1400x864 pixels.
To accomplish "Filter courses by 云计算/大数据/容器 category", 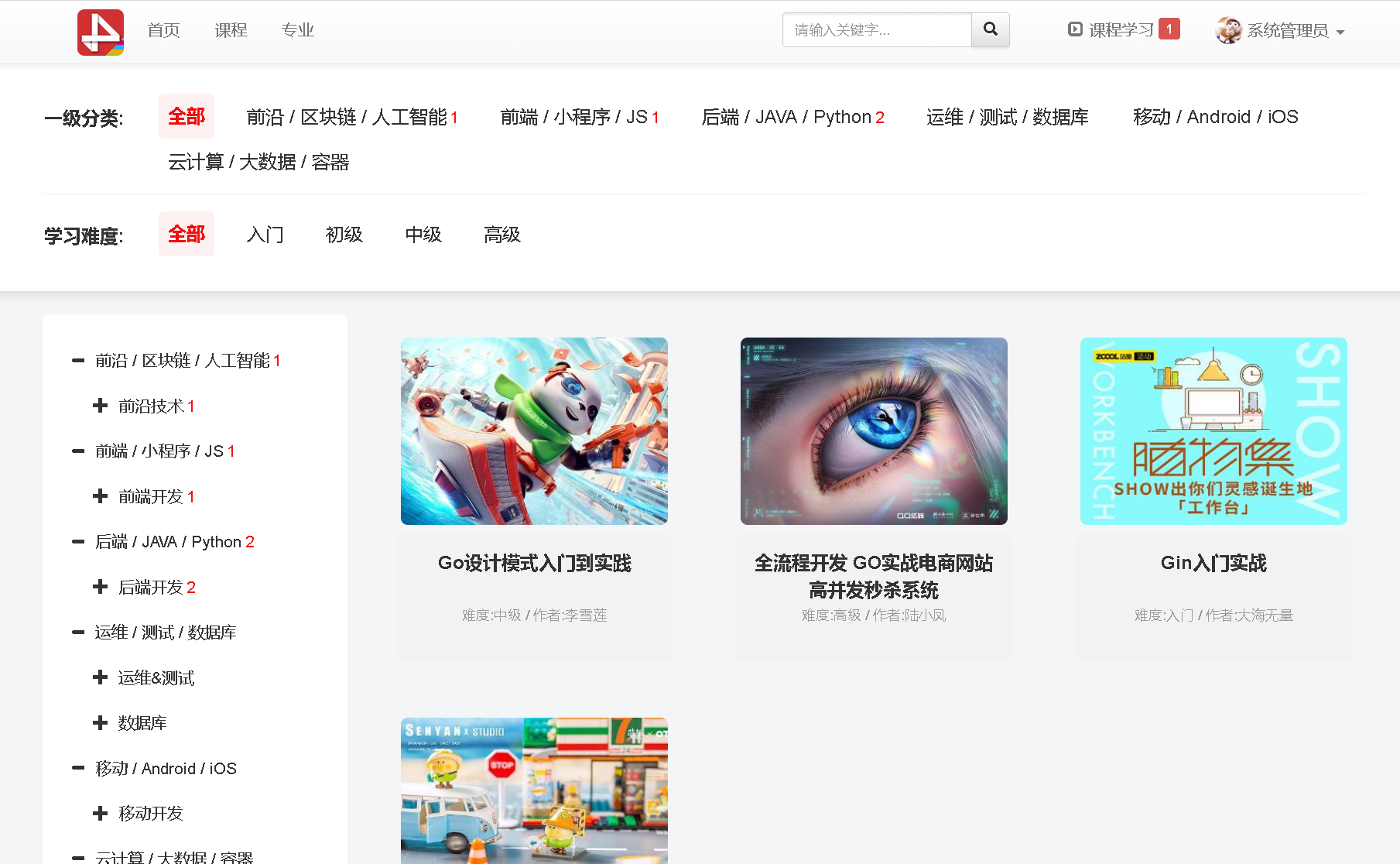I will pyautogui.click(x=260, y=162).
